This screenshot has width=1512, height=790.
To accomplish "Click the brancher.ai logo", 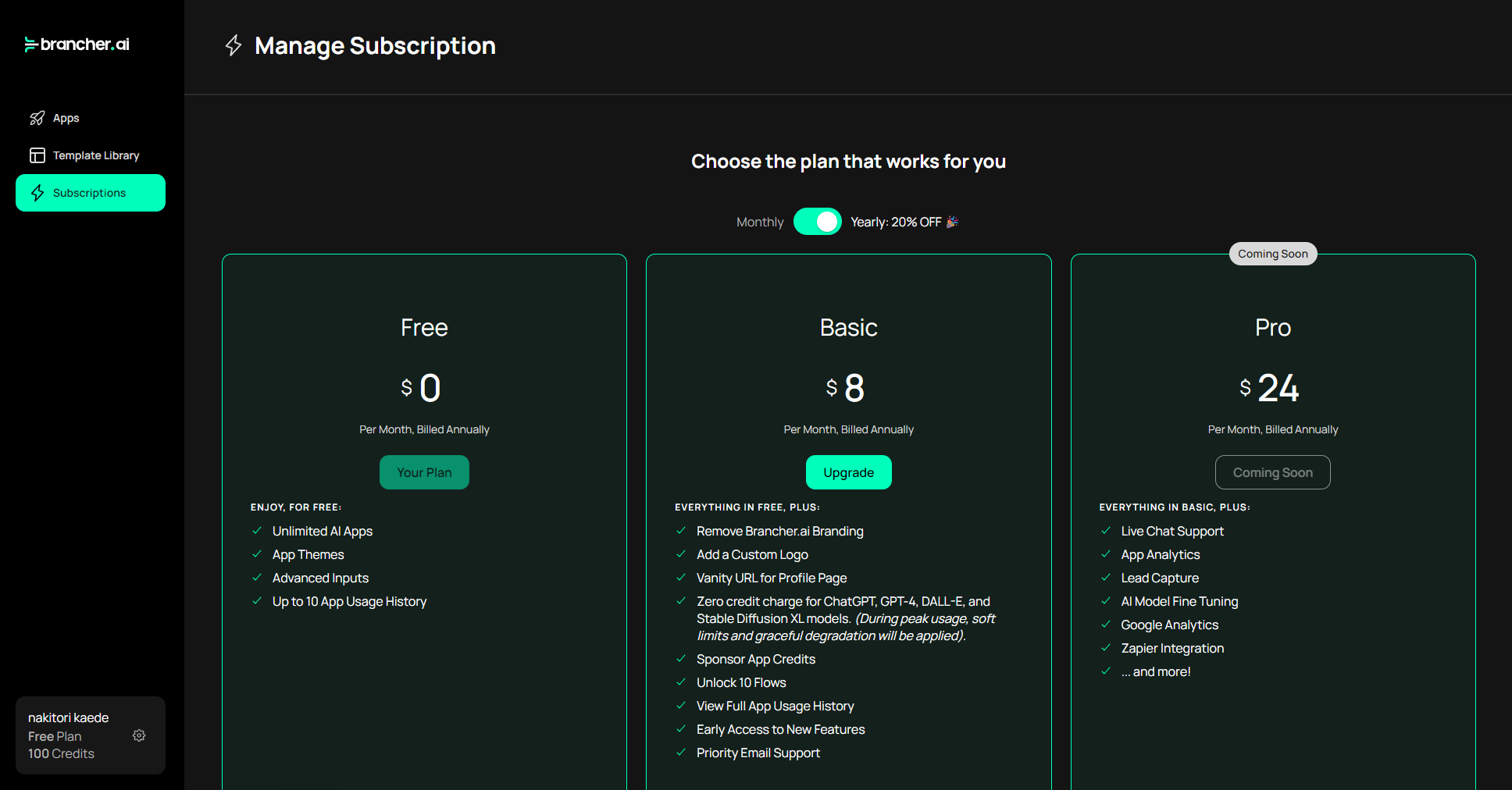I will (x=77, y=44).
